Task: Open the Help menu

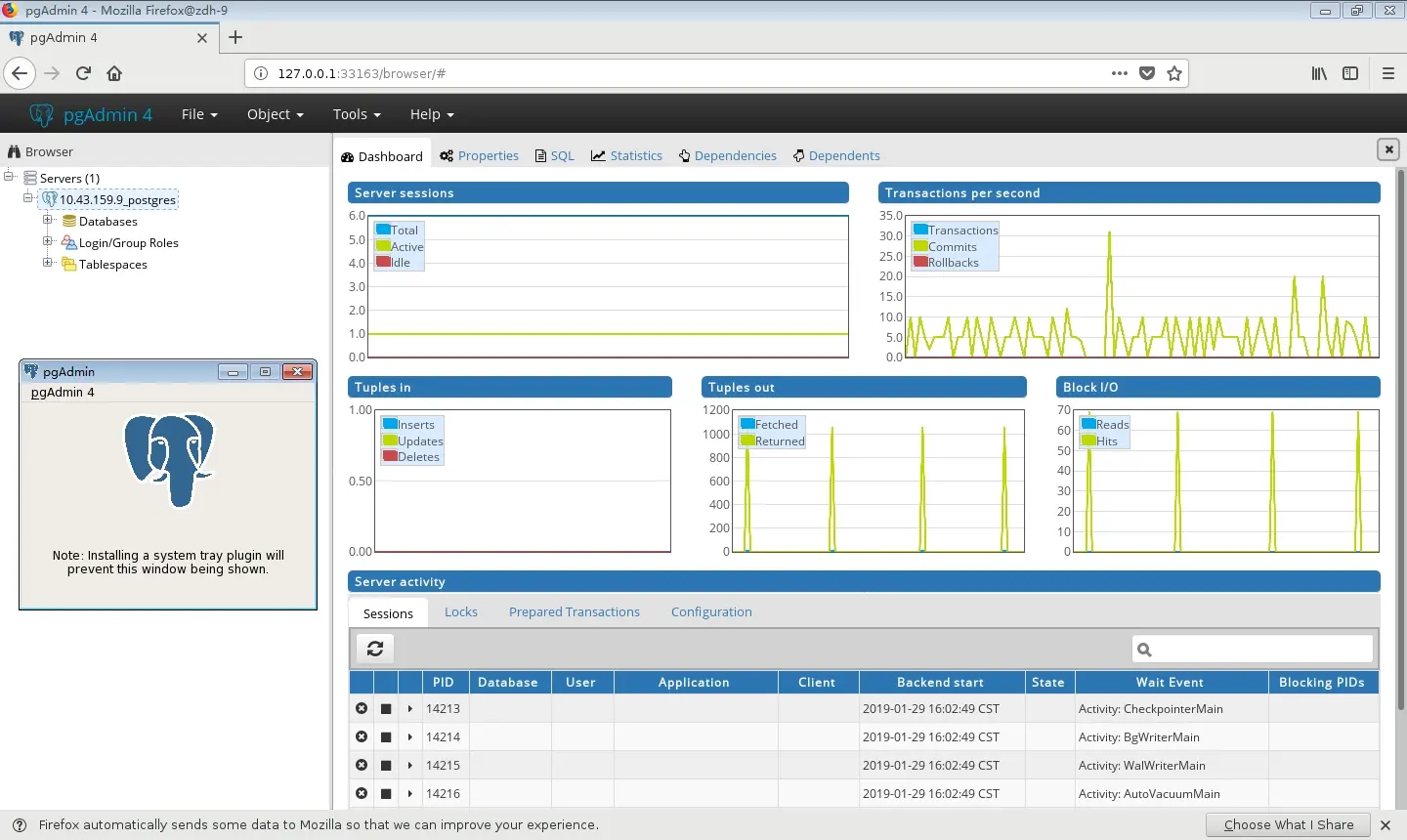Action: [x=432, y=114]
